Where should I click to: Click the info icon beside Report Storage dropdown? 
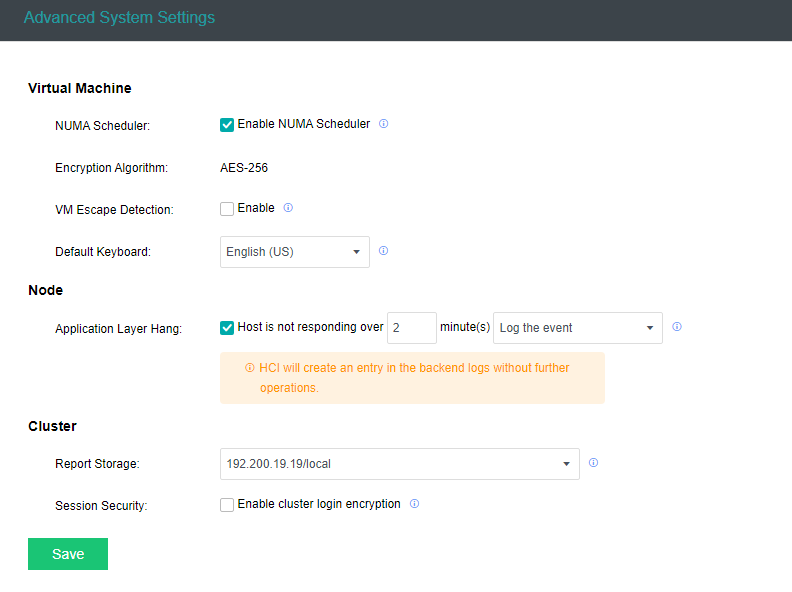[x=593, y=463]
